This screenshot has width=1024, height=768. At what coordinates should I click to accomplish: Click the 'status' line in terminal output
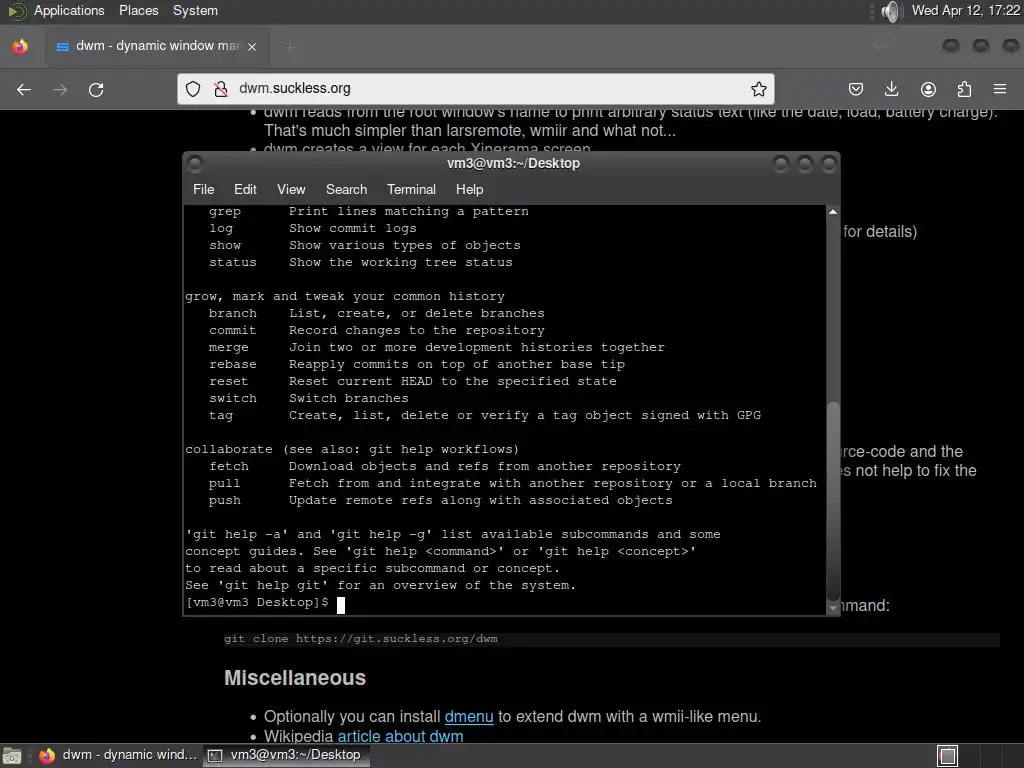tap(360, 263)
